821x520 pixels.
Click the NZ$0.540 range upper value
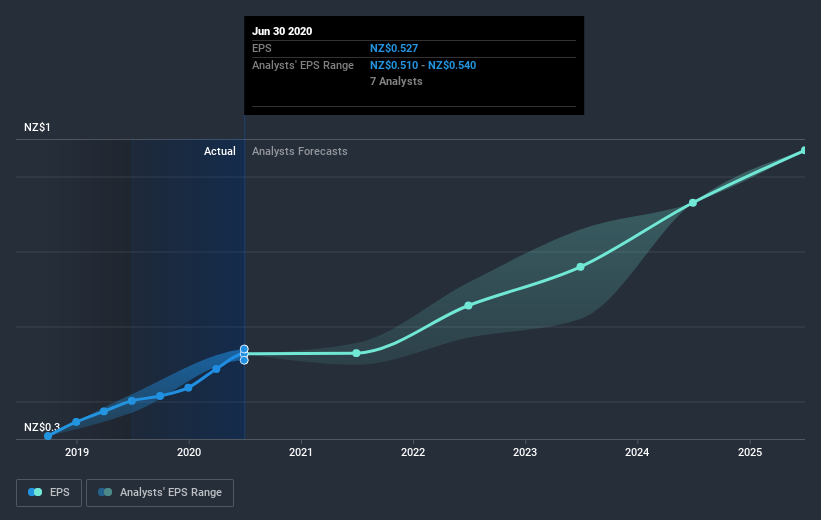[x=452, y=65]
